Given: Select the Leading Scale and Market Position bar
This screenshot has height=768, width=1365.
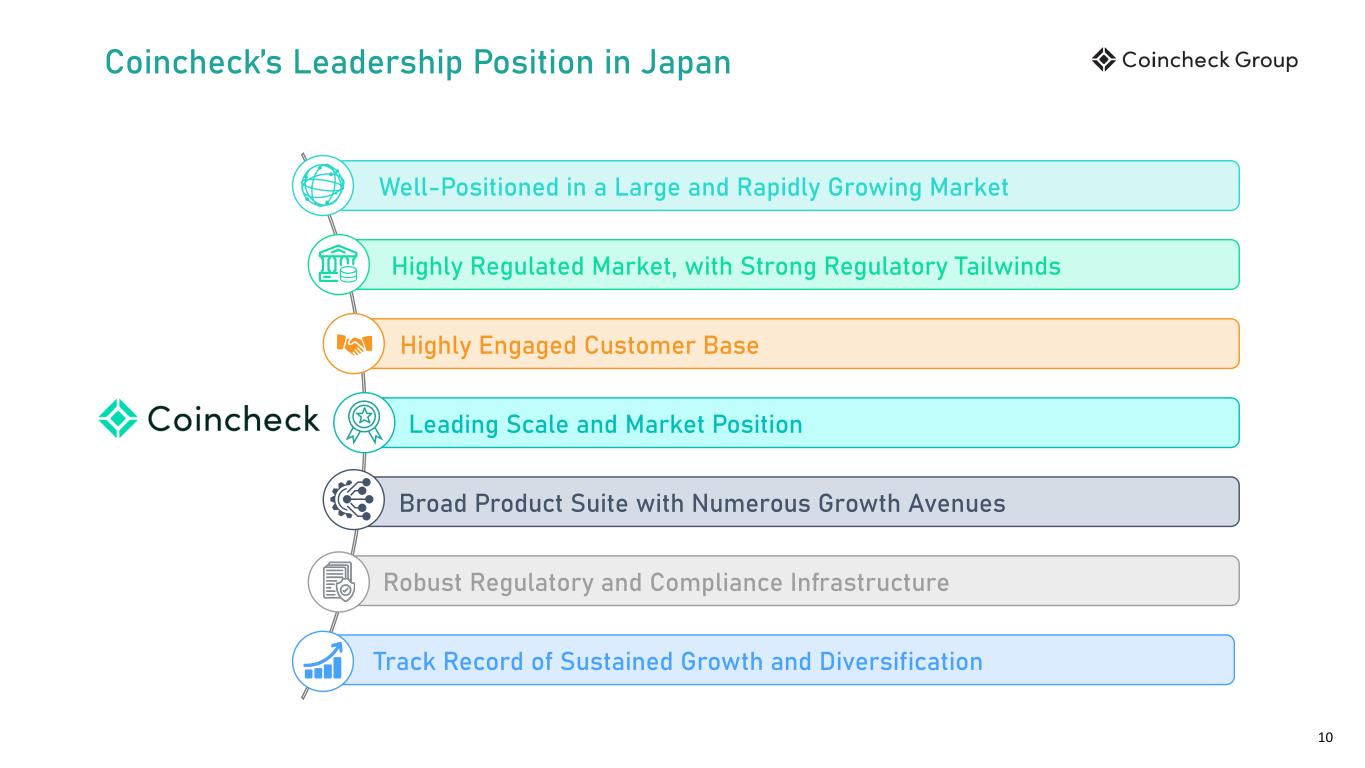Looking at the screenshot, I should (x=810, y=423).
